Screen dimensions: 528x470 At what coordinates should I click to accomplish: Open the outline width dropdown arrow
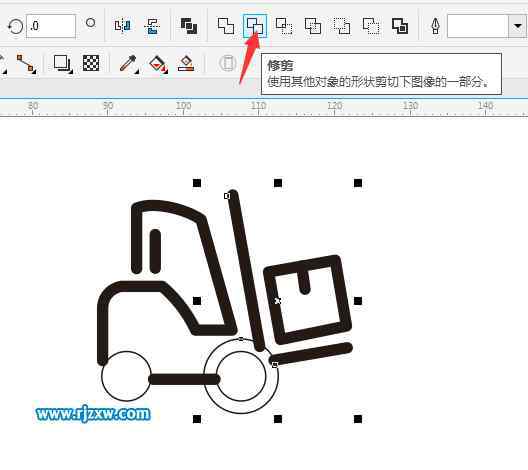(x=518, y=26)
